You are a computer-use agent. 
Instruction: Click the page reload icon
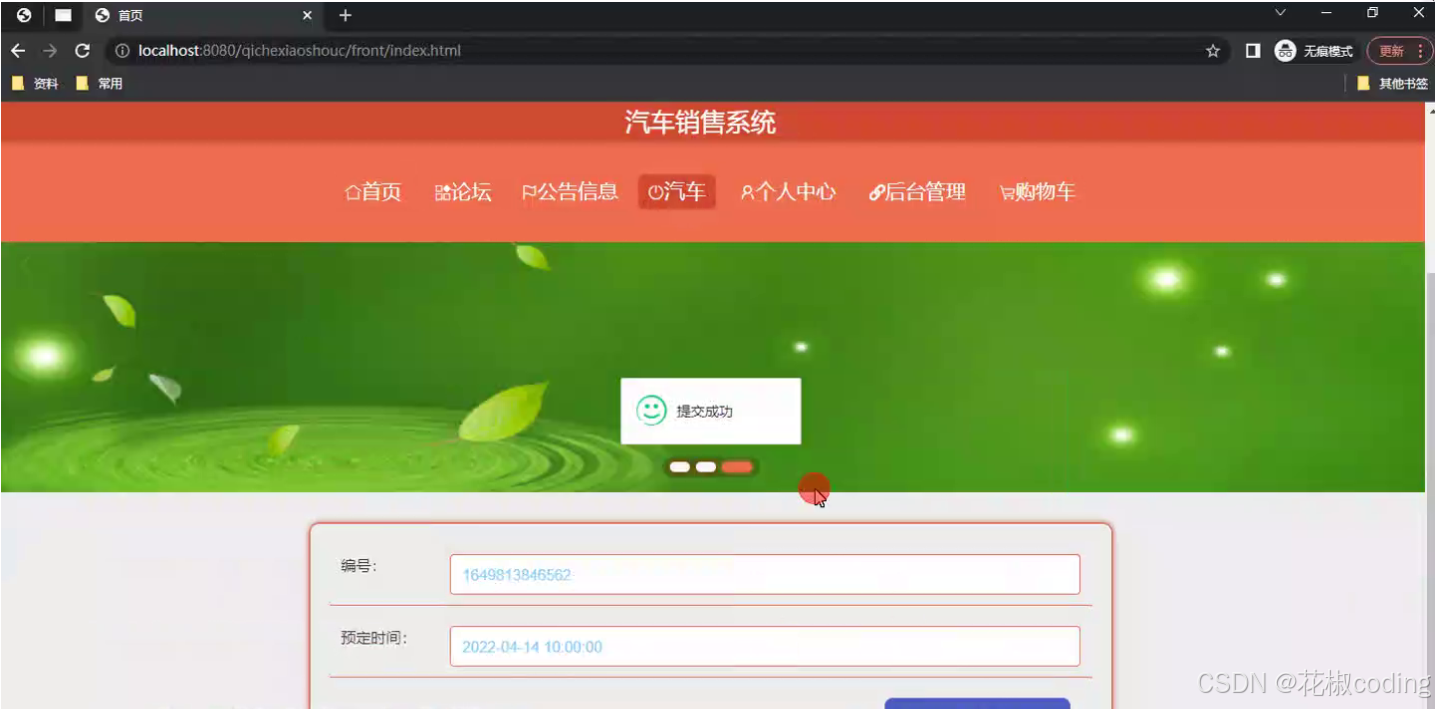click(82, 50)
